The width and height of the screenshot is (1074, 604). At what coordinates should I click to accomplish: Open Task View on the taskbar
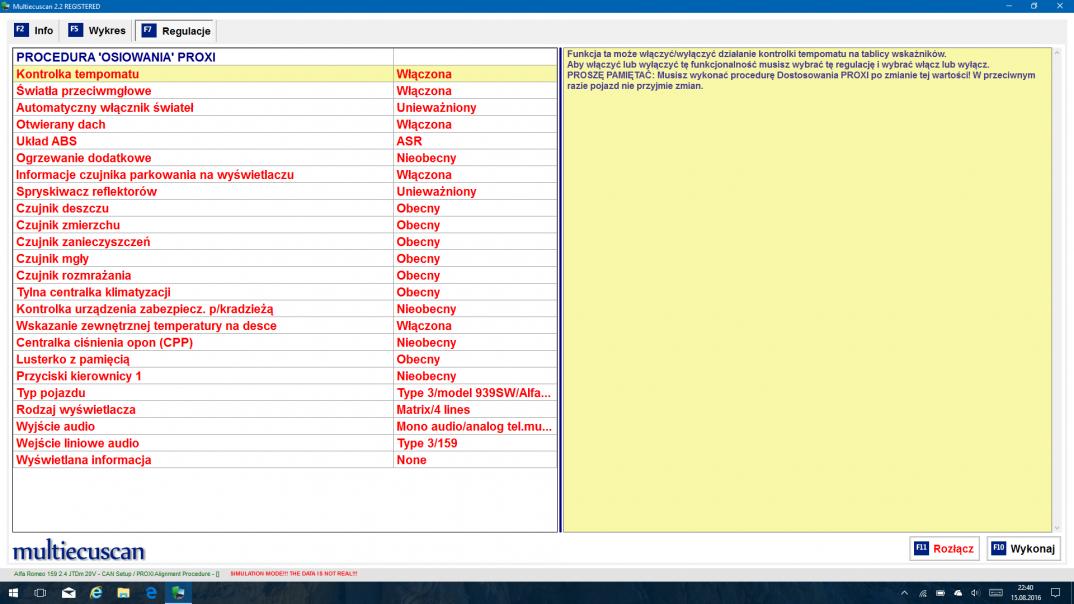(40, 593)
